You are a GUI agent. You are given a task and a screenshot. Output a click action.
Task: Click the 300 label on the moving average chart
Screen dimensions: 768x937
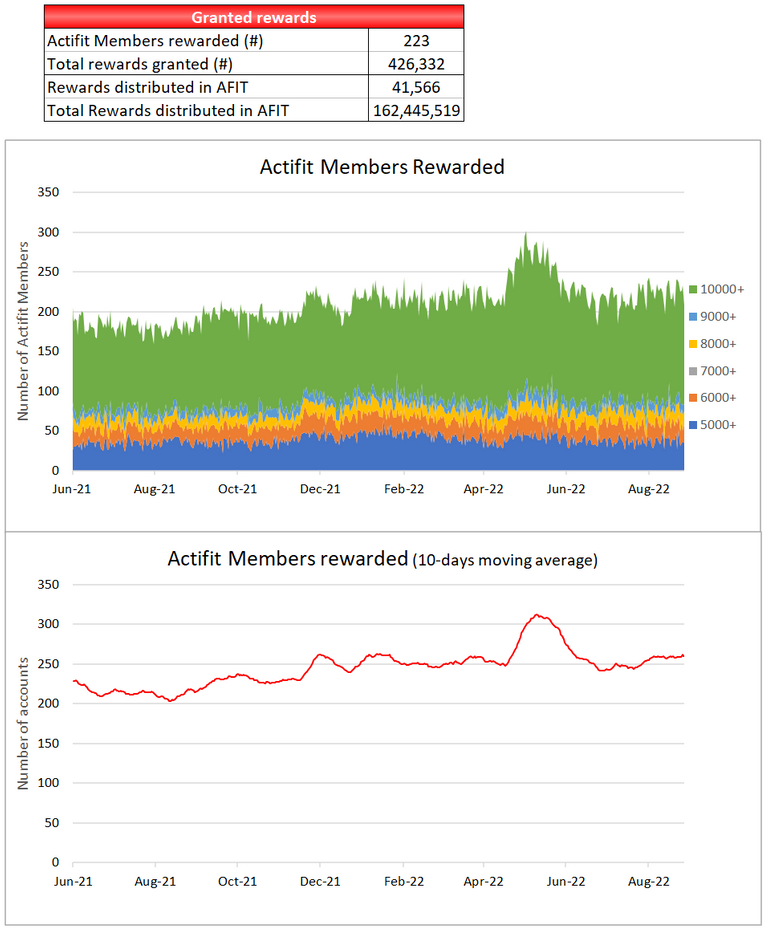point(48,624)
